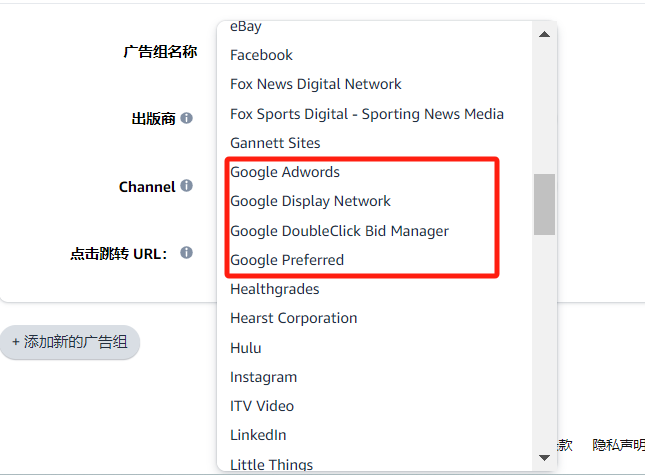
Task: Select Fox News Digital Network option
Action: click(x=316, y=84)
